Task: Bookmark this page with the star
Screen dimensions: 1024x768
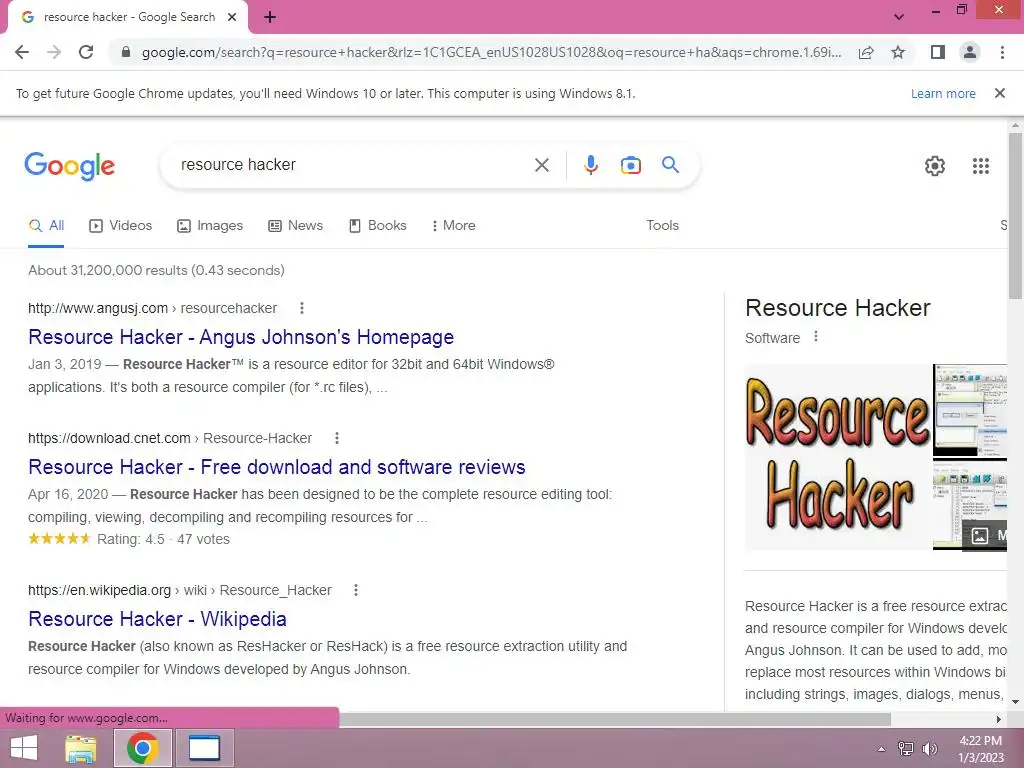Action: tap(898, 52)
